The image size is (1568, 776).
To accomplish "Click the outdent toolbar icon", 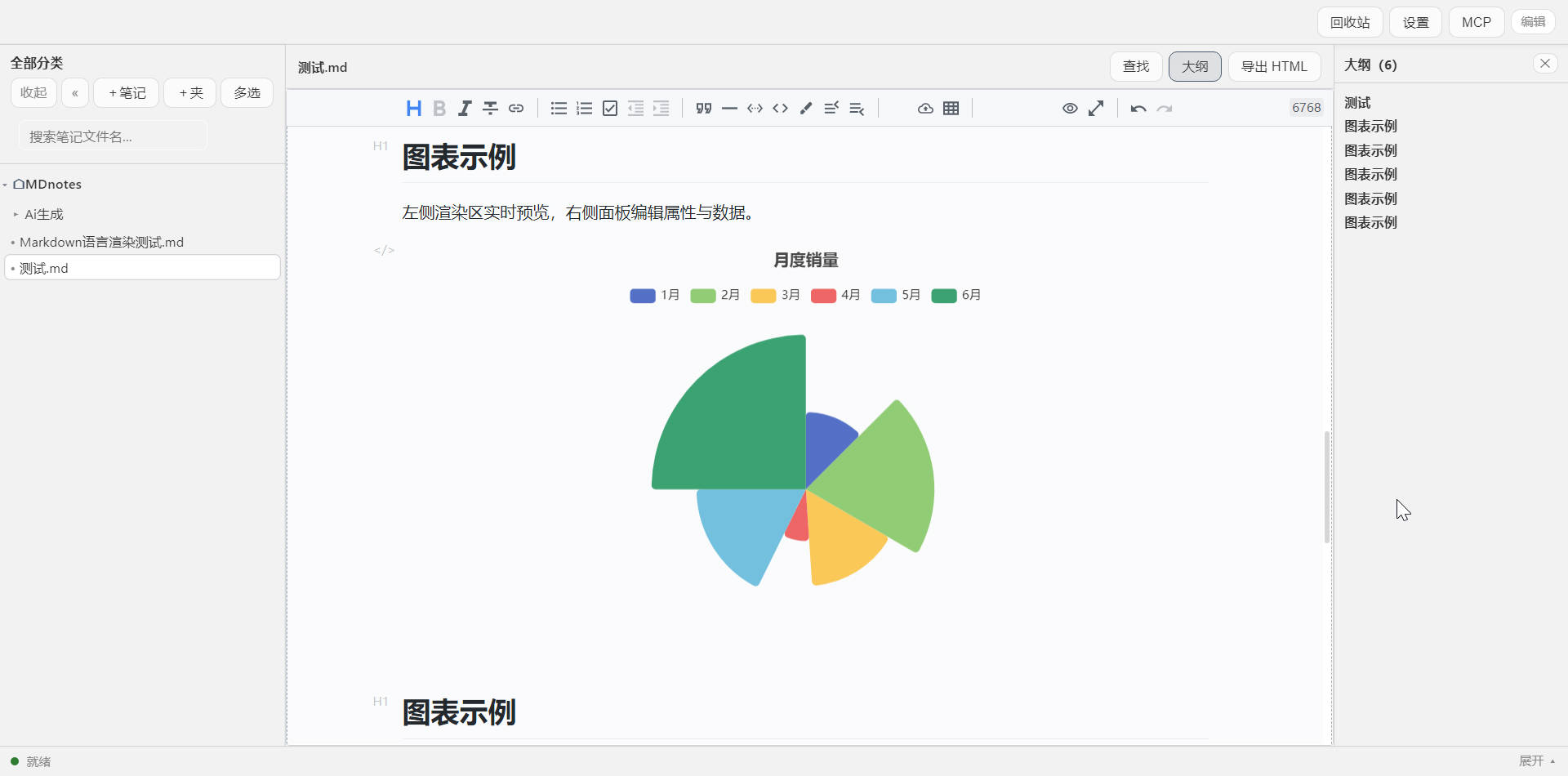I will click(x=635, y=108).
